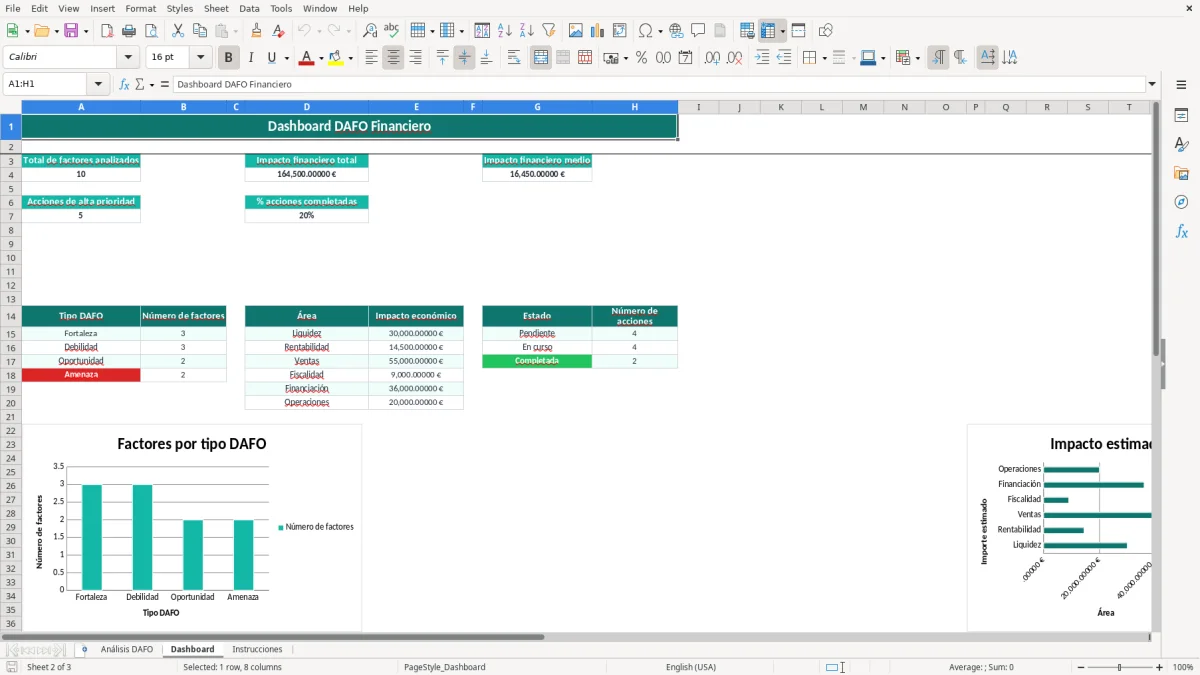Export directly as PDF icon

coord(106,31)
